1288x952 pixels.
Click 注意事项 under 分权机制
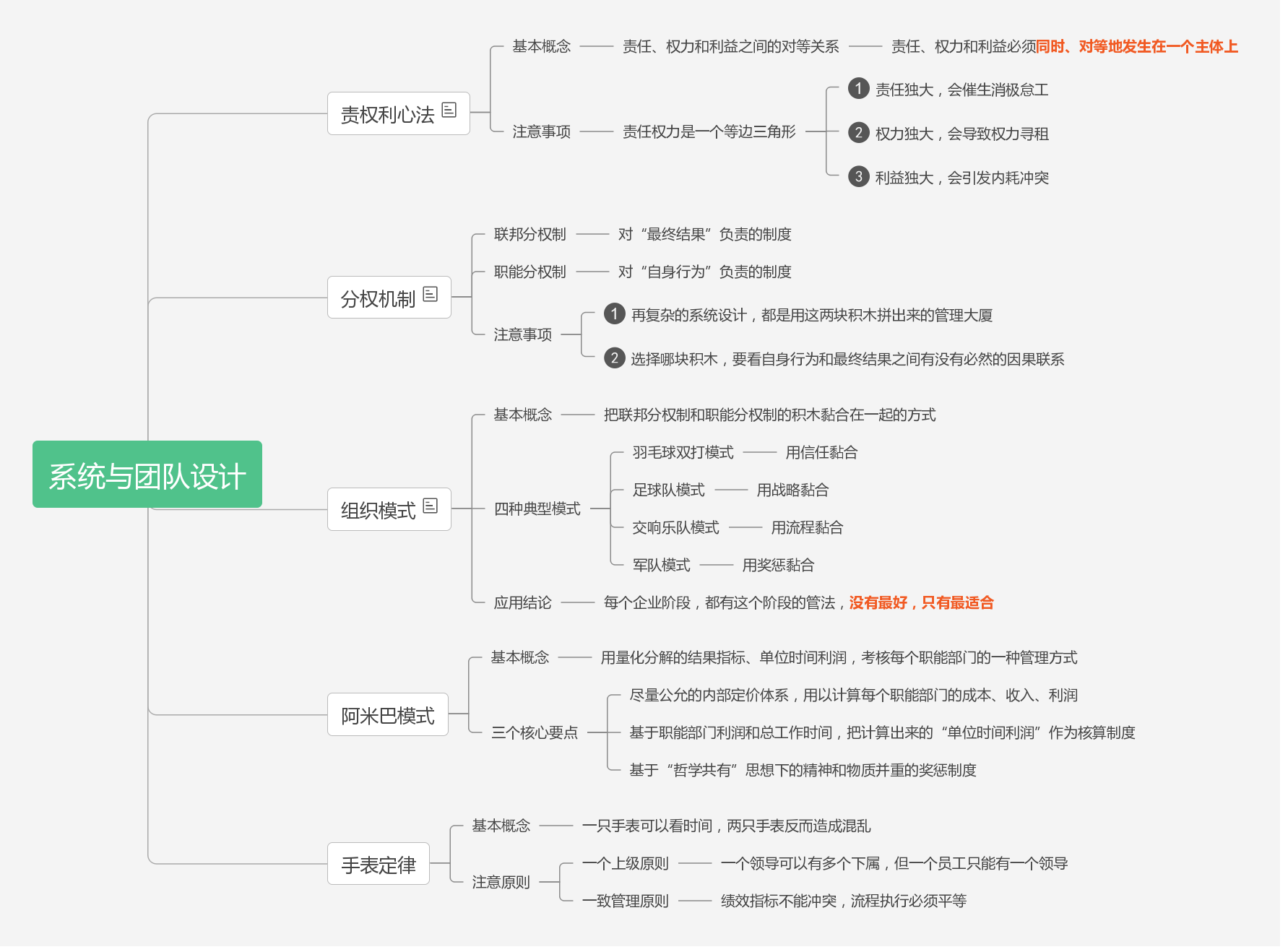click(x=523, y=334)
